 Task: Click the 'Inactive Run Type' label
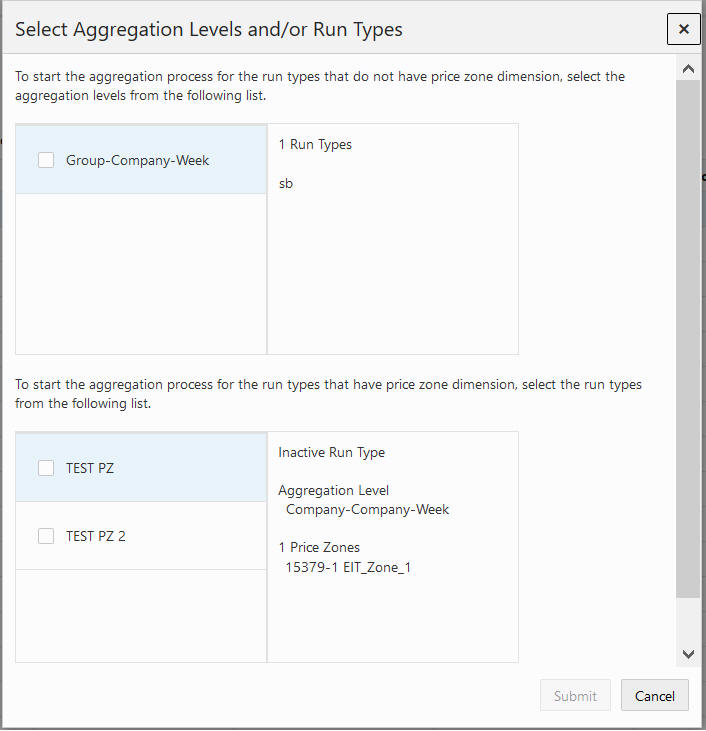point(332,452)
